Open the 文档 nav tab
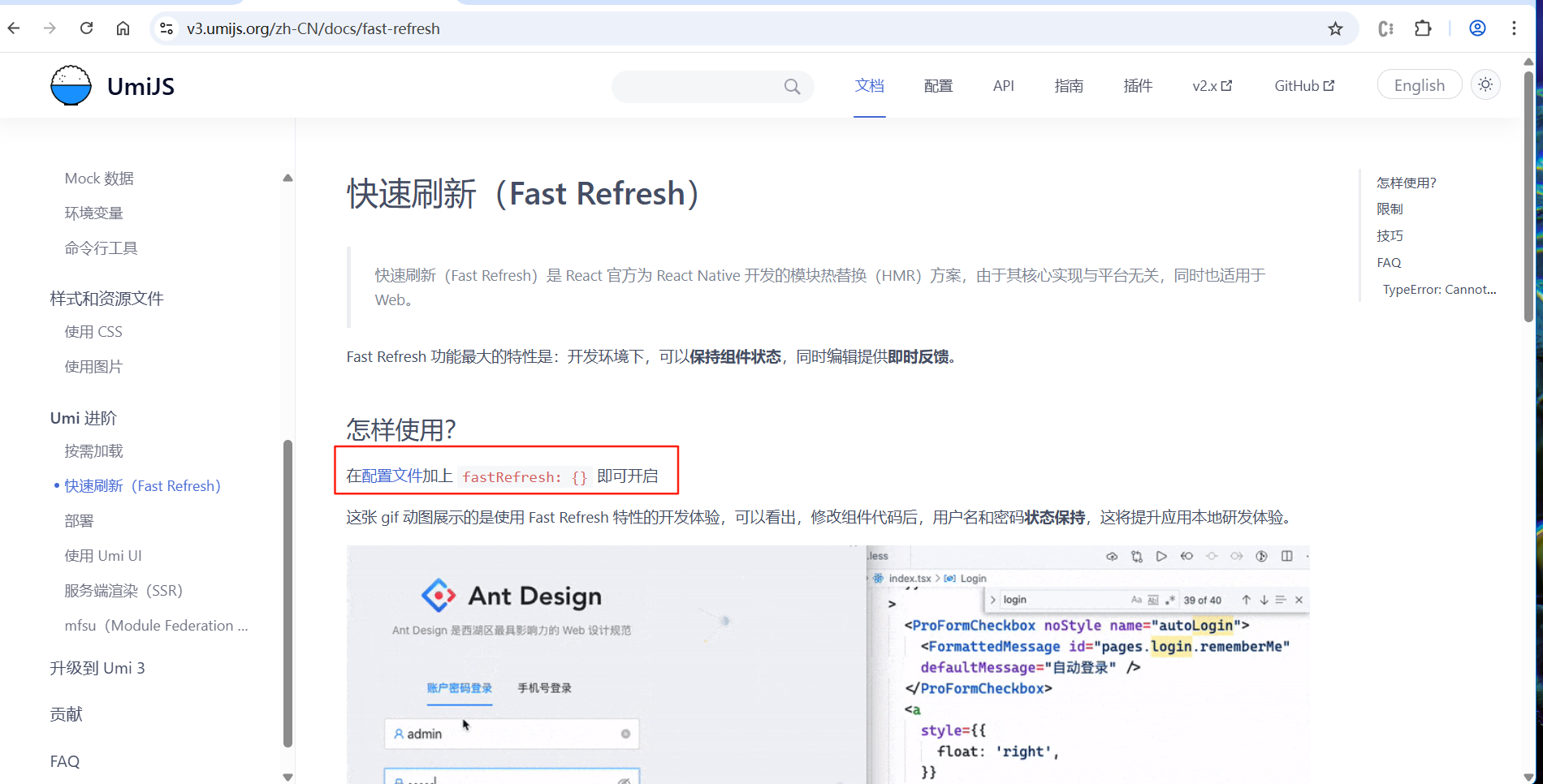This screenshot has height=784, width=1543. coord(869,86)
